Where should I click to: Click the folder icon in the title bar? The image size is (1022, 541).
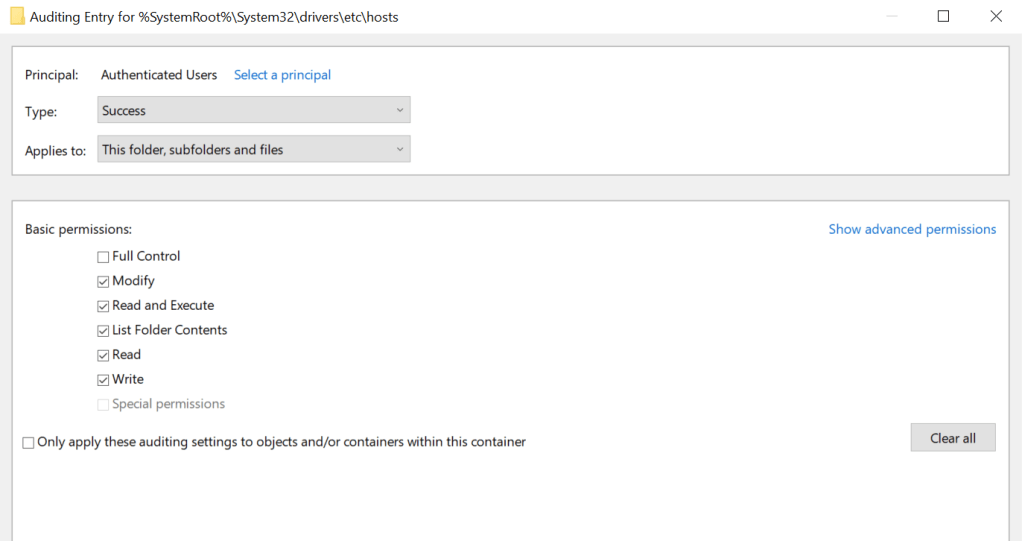(17, 17)
